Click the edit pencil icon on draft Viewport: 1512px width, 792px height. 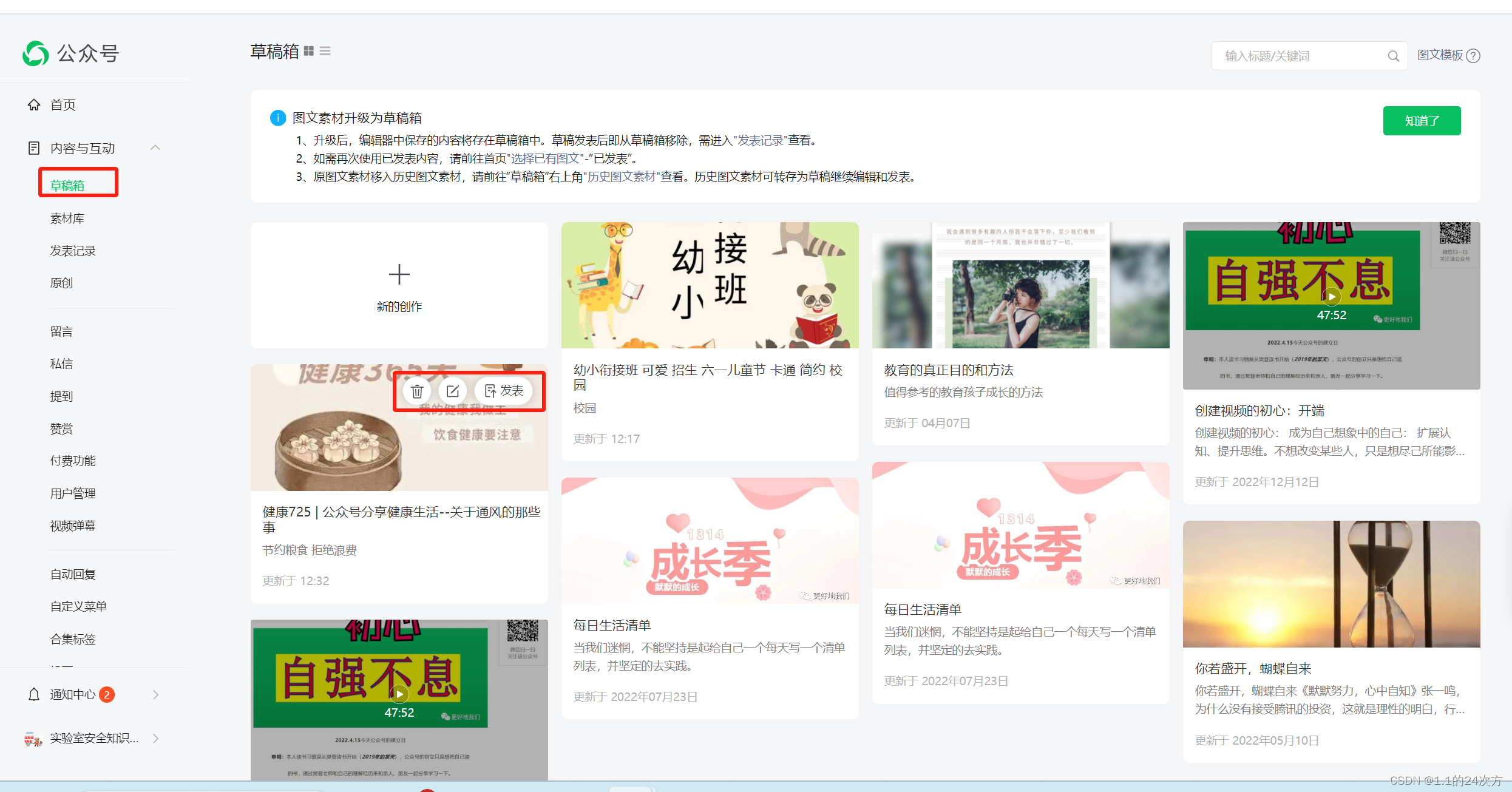[453, 391]
